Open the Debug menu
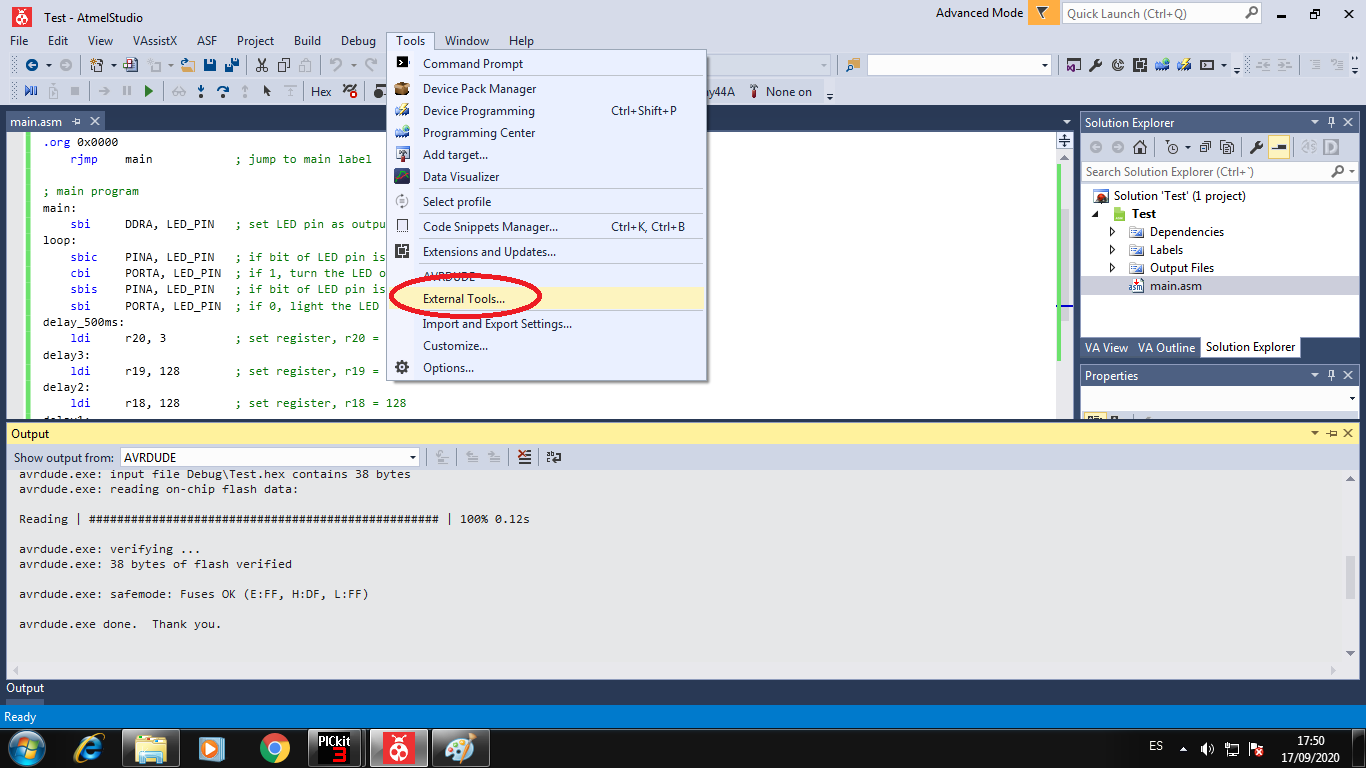Screen dimensions: 1366x768 pyautogui.click(x=358, y=41)
